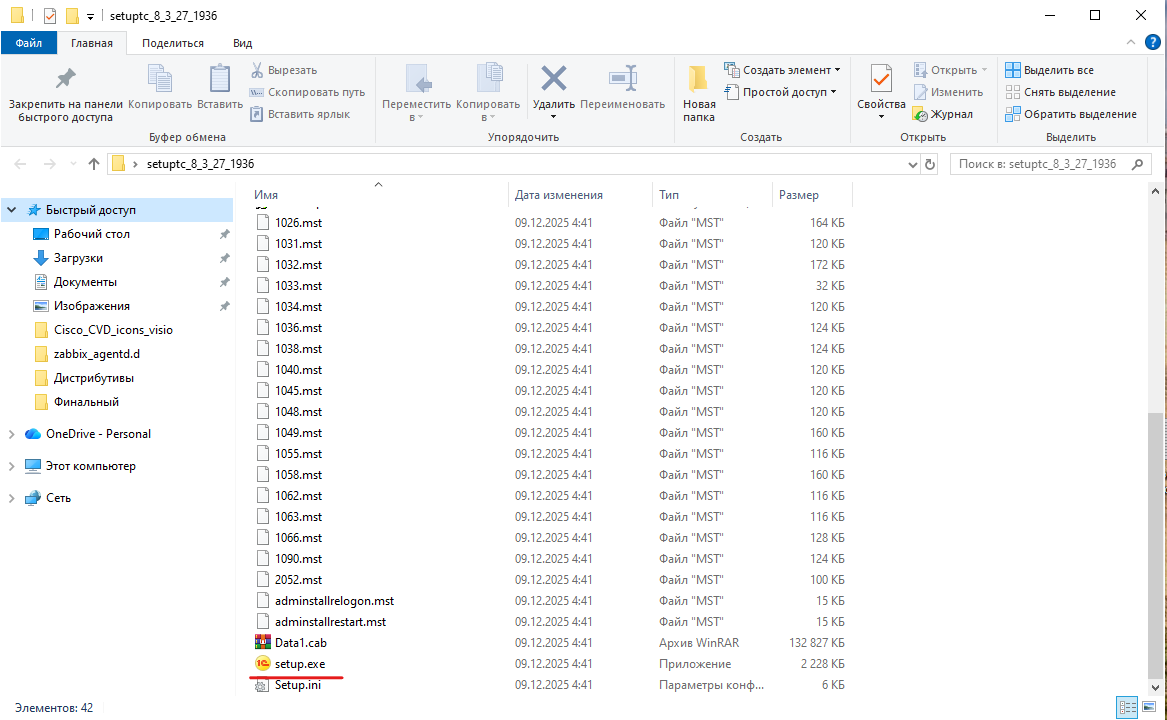
Task: Expand the Этот компьютер tree node
Action: coord(11,466)
